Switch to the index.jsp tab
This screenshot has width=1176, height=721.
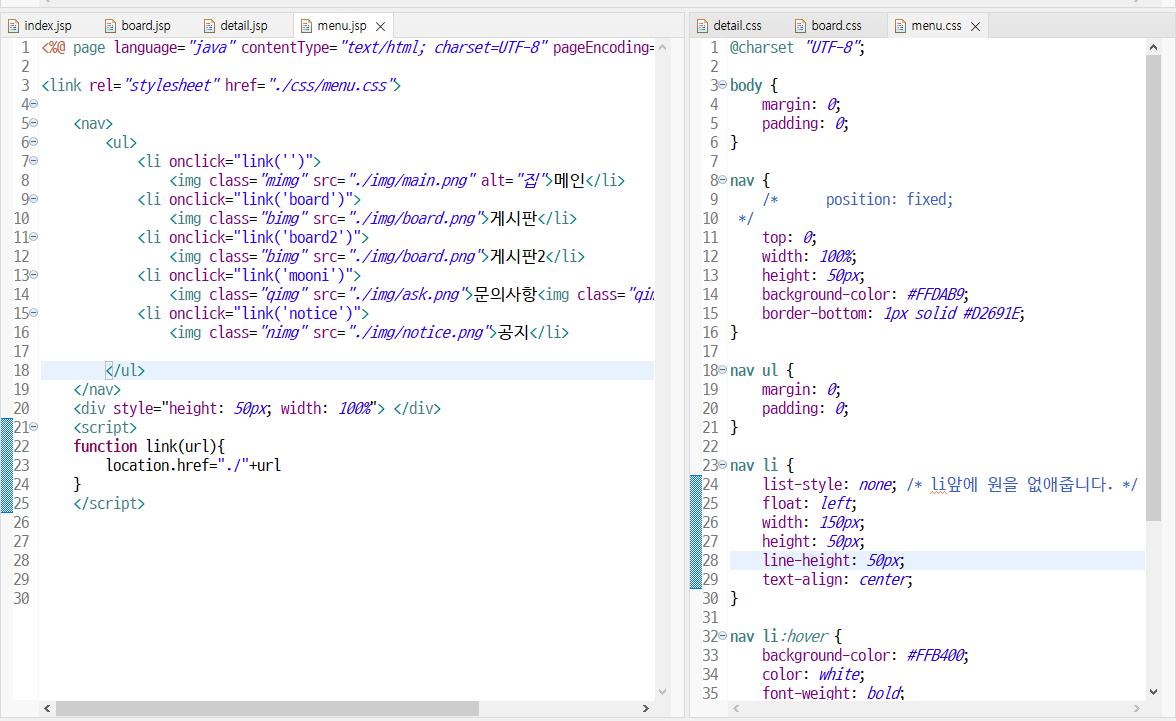(x=47, y=26)
